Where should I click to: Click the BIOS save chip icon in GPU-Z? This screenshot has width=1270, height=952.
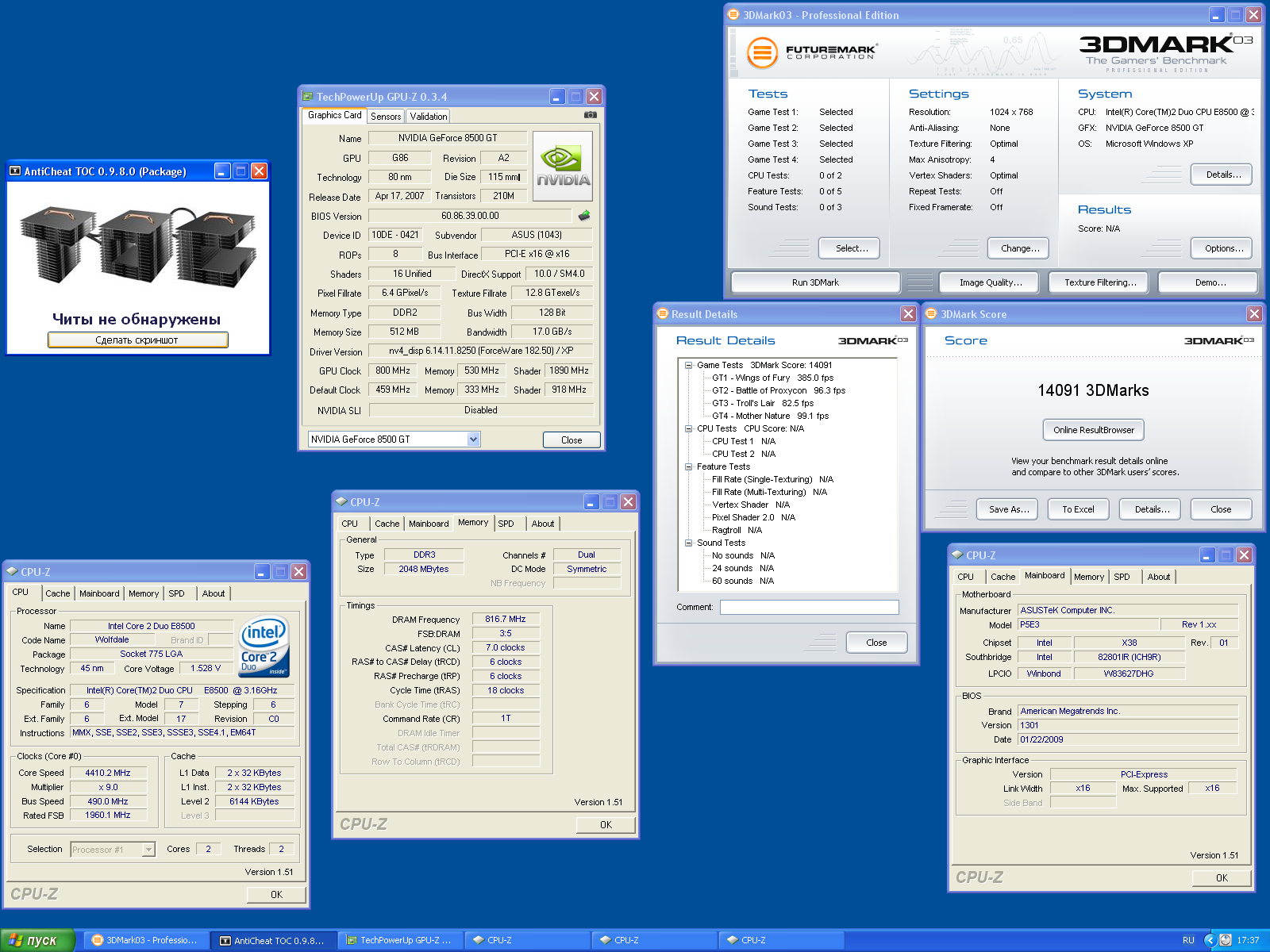pos(584,216)
